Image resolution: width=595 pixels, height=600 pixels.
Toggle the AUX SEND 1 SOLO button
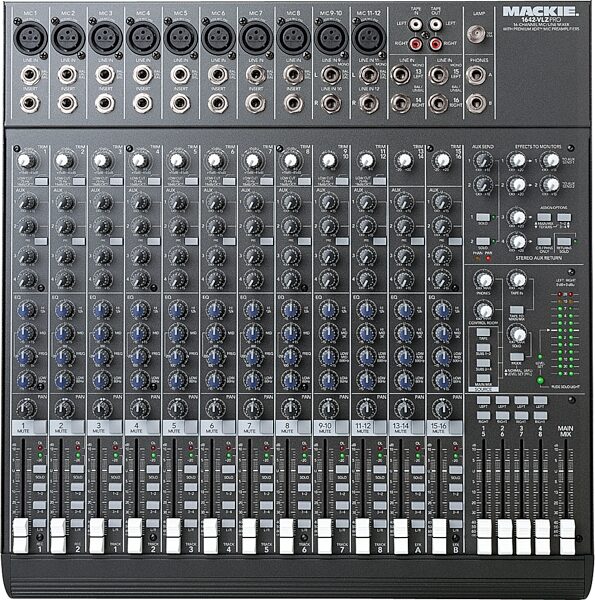(483, 217)
